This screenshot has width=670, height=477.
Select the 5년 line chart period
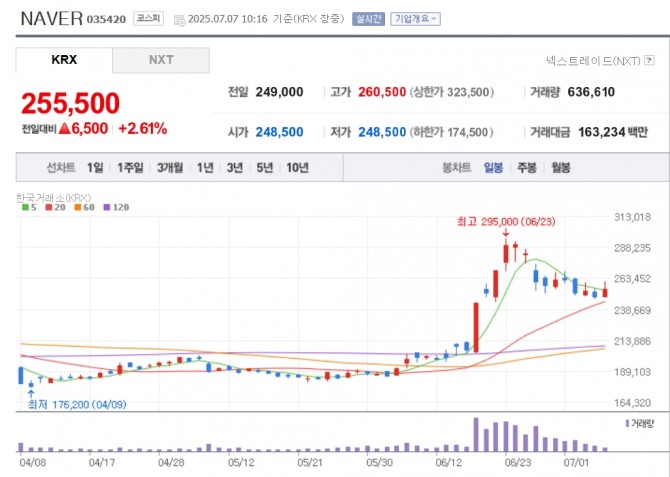(x=264, y=168)
